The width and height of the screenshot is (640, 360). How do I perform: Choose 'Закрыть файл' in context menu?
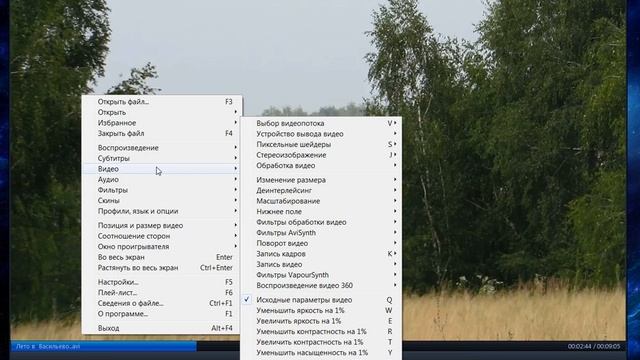pos(162,133)
